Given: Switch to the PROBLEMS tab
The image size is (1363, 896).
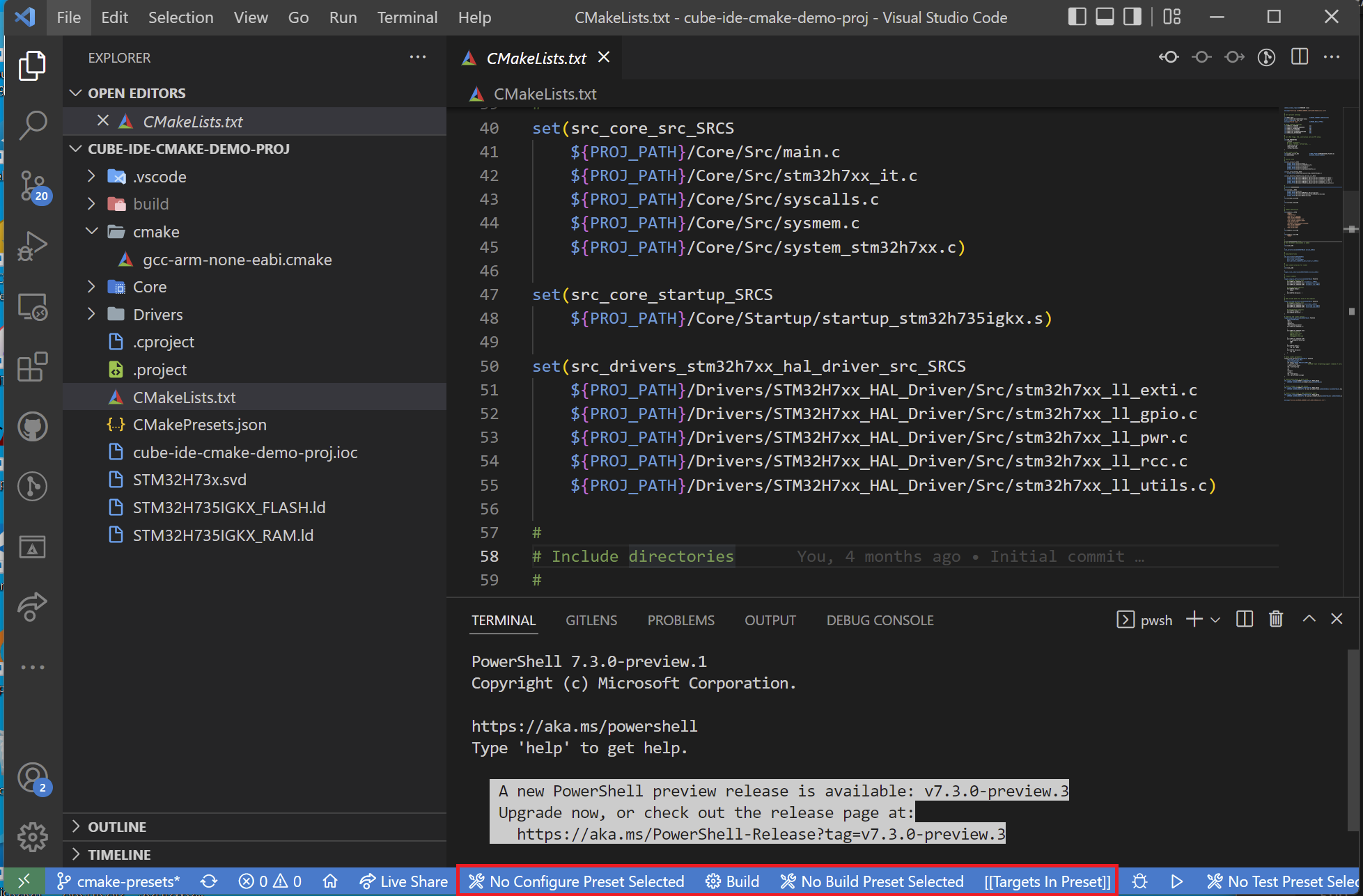Looking at the screenshot, I should pos(680,620).
